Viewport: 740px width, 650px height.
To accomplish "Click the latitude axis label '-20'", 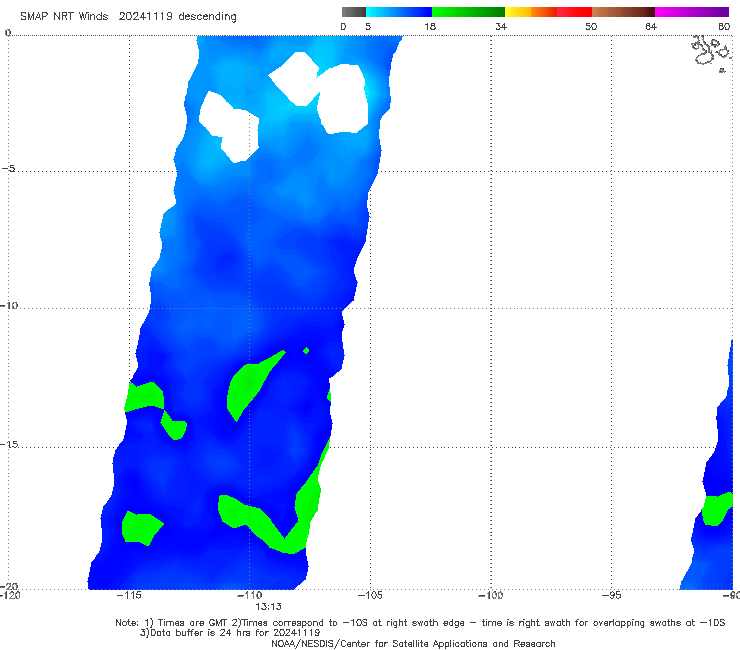I will tap(8, 587).
